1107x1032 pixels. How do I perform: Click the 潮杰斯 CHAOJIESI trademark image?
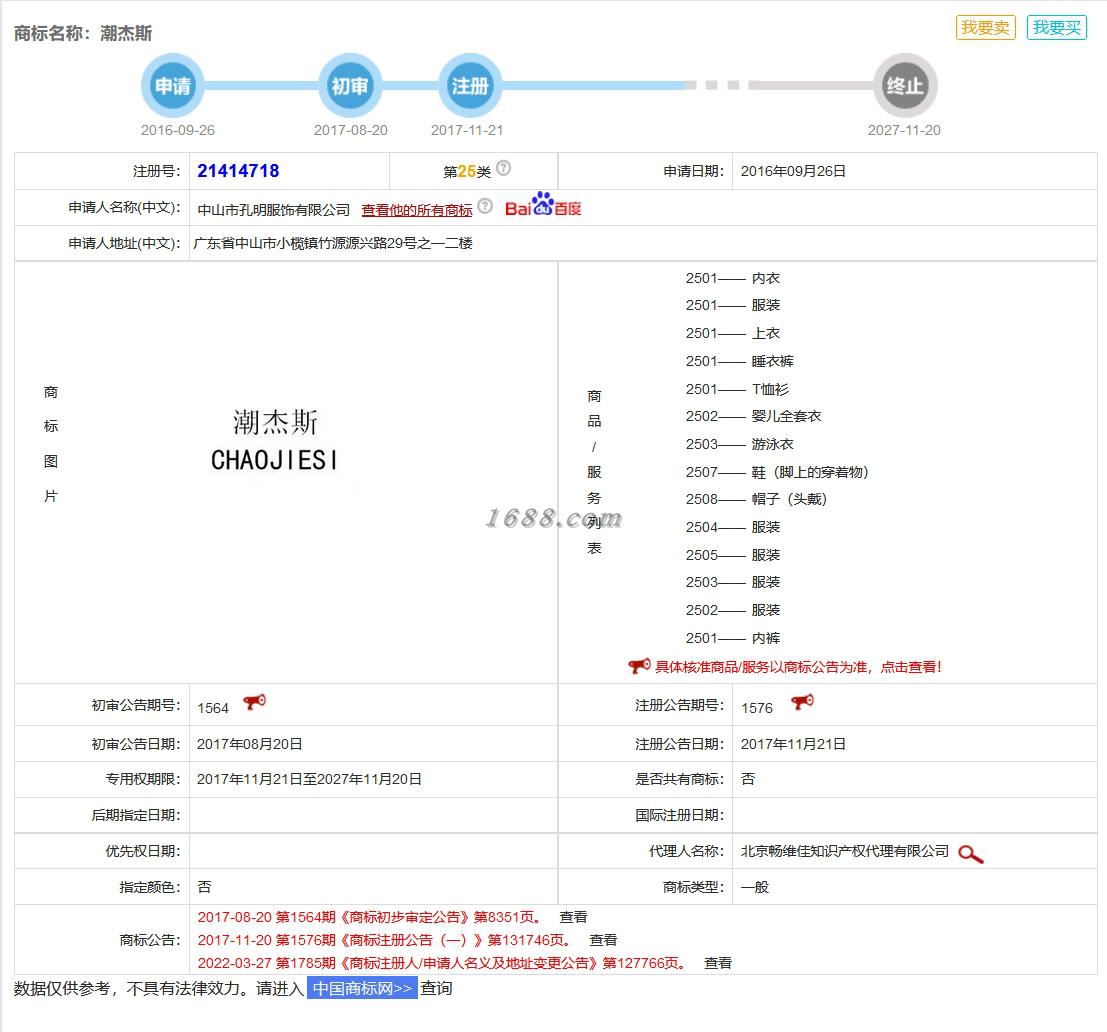click(x=274, y=440)
